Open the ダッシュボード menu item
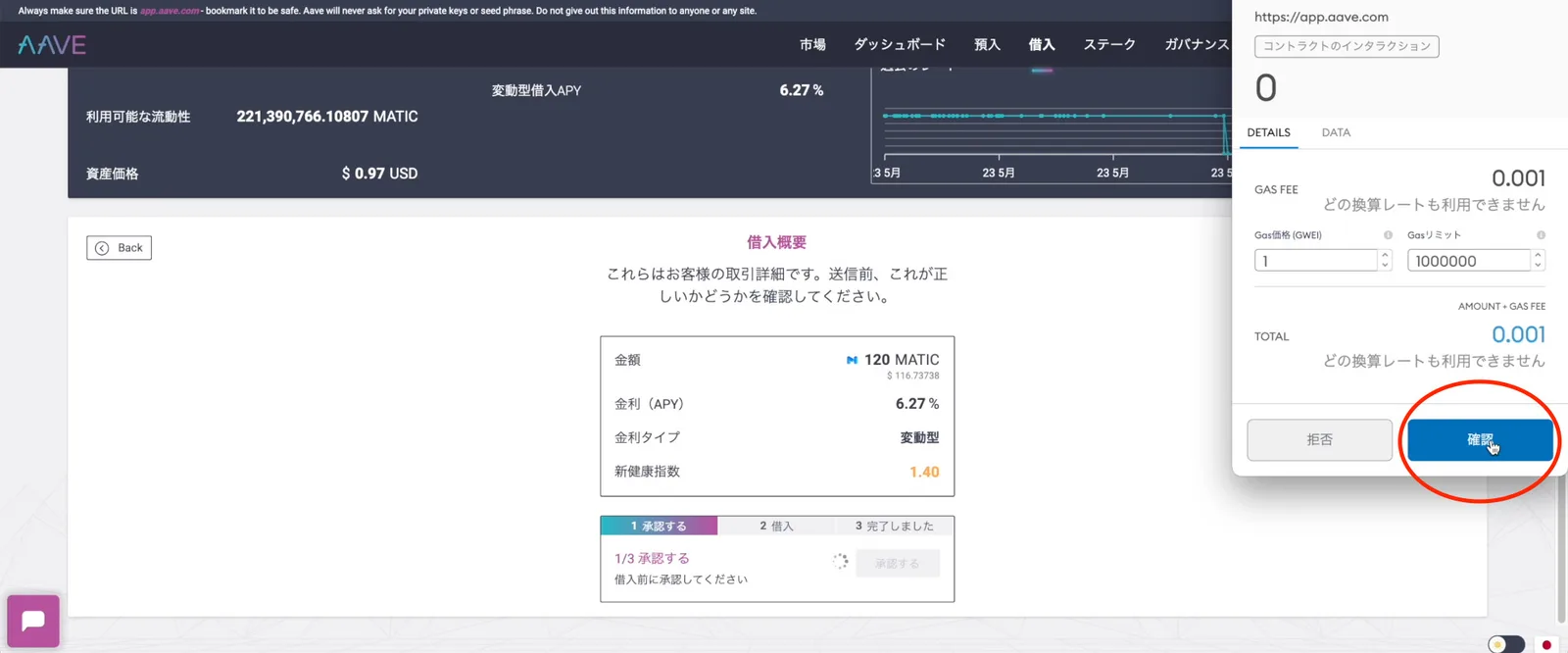1568x653 pixels. pos(900,45)
